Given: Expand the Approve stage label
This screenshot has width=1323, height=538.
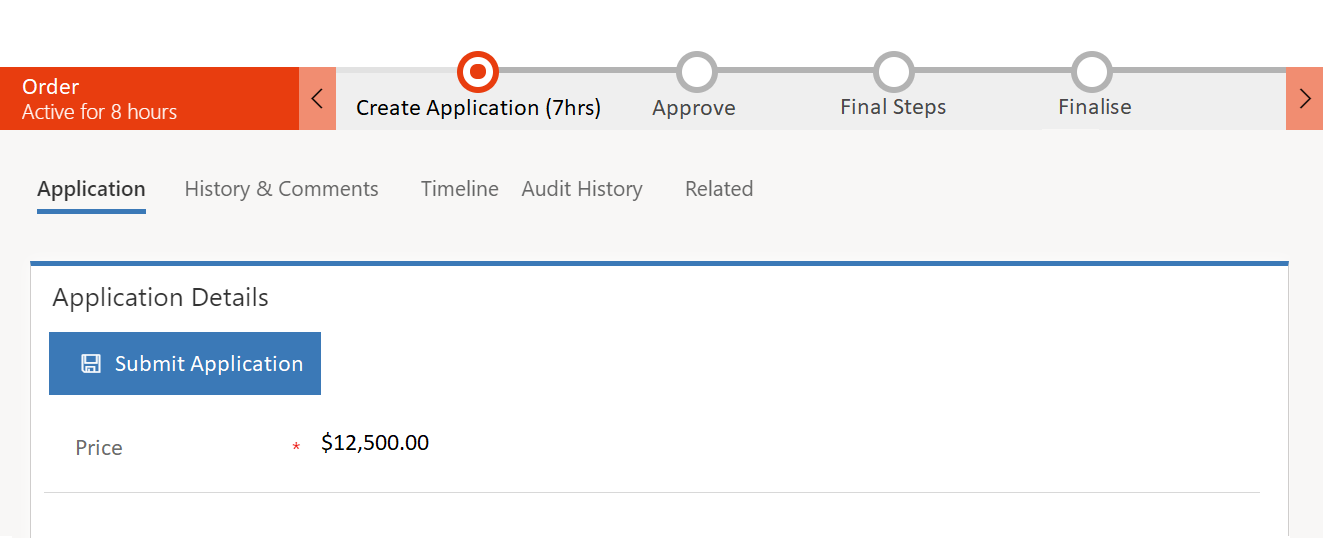Looking at the screenshot, I should (x=694, y=108).
